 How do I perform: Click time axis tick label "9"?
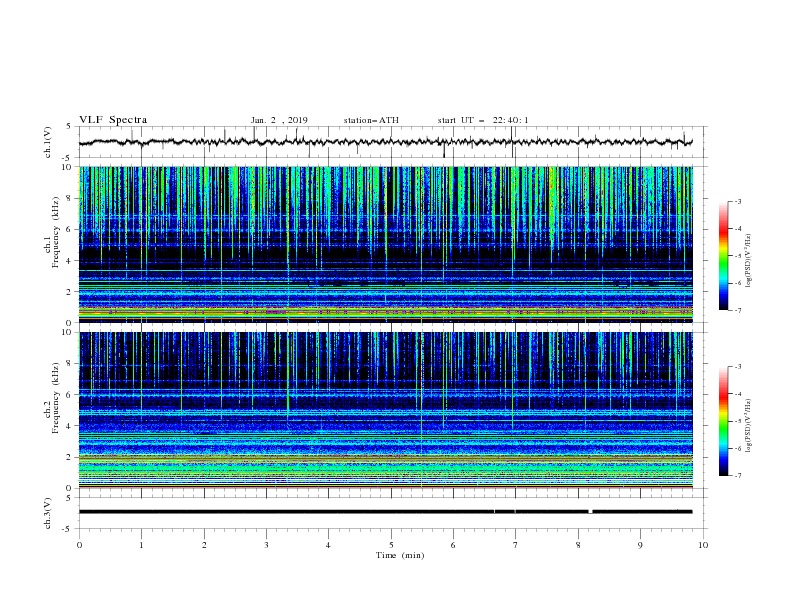click(x=640, y=545)
